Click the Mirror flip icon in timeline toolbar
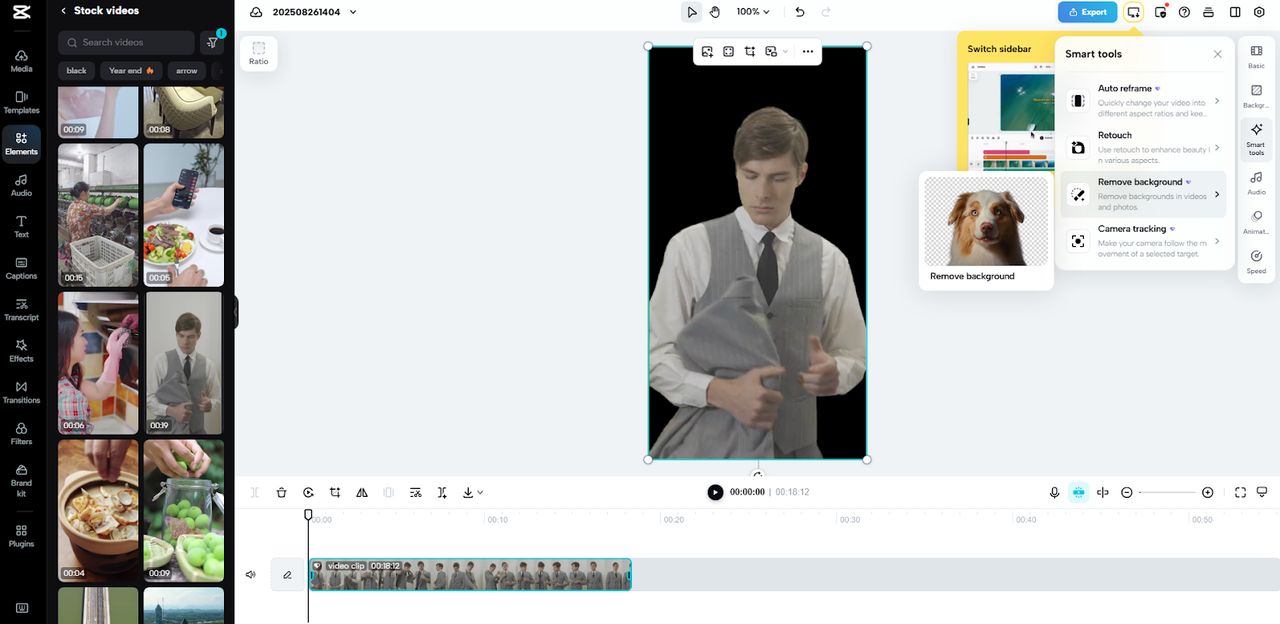Screen dimensions: 1280x624 pyautogui.click(x=361, y=492)
